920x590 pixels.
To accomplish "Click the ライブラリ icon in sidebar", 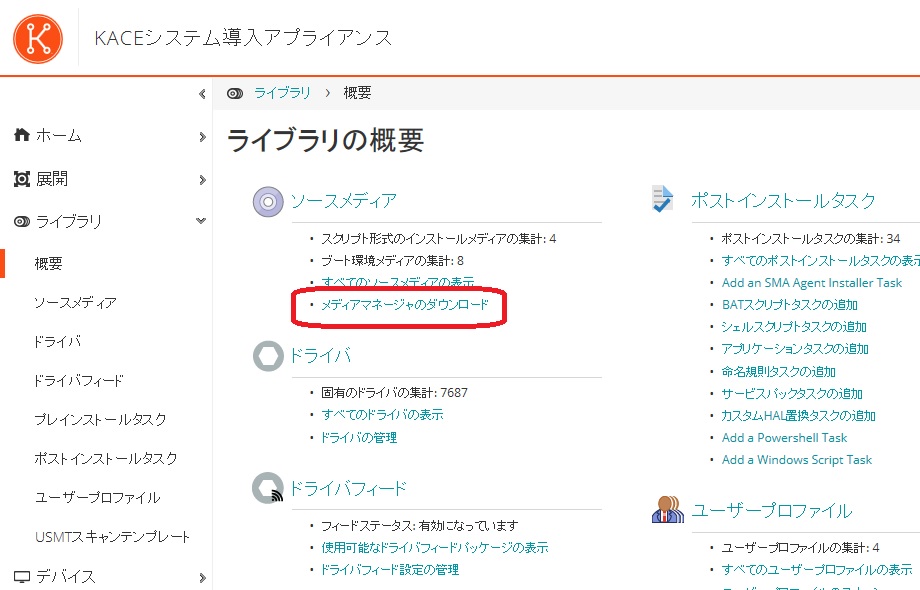I will [22, 222].
